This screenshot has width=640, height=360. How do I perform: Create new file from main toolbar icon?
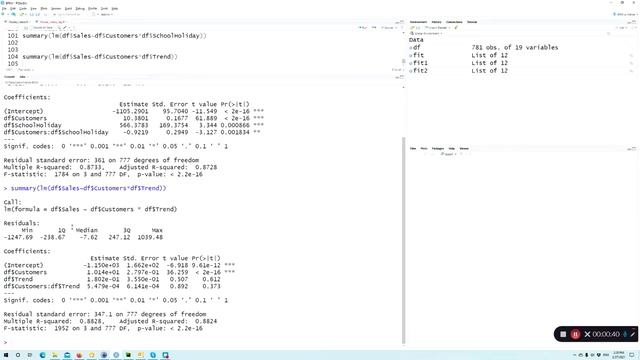(x=3, y=14)
